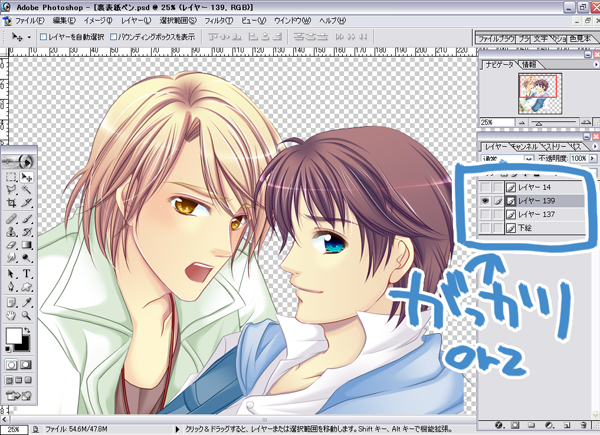Switch to 情報 tab
This screenshot has height=435, width=600.
click(529, 65)
